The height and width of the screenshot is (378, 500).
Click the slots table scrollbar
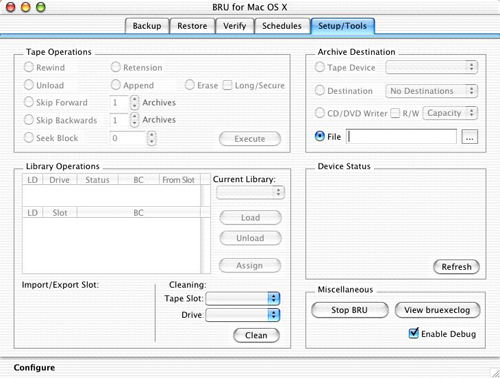pos(206,246)
